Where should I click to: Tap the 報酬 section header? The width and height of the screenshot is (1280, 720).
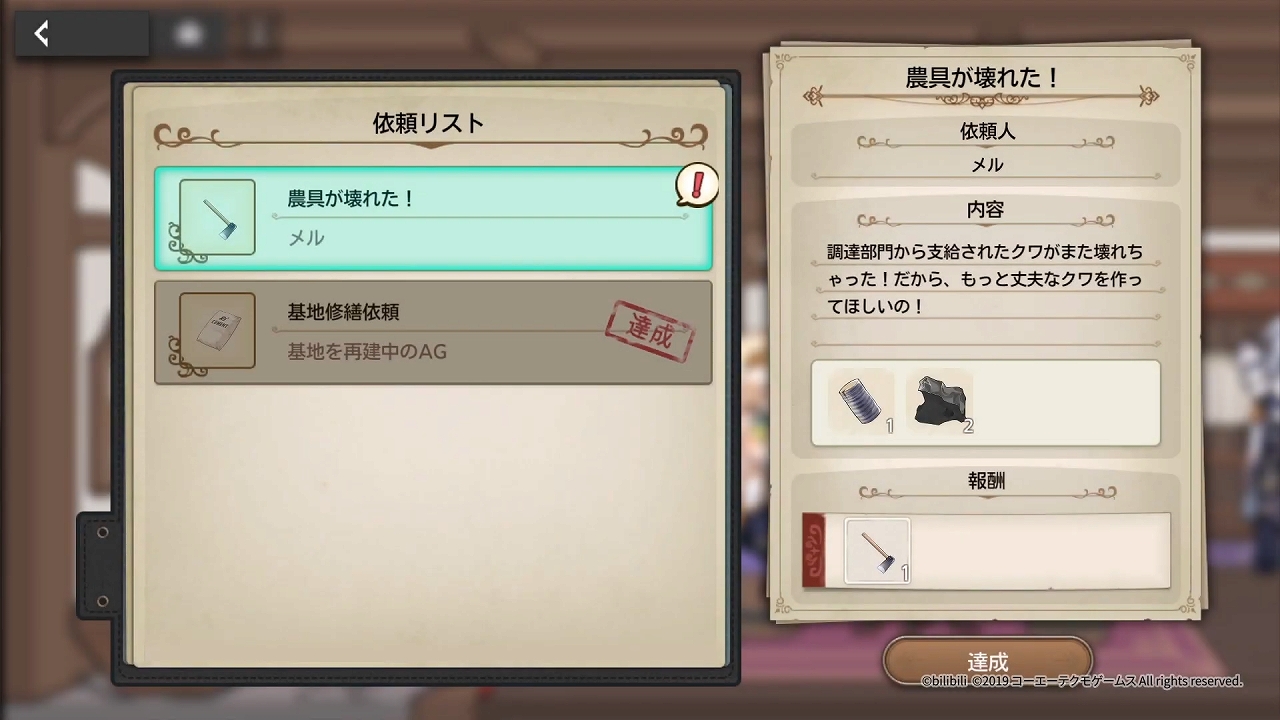click(986, 481)
